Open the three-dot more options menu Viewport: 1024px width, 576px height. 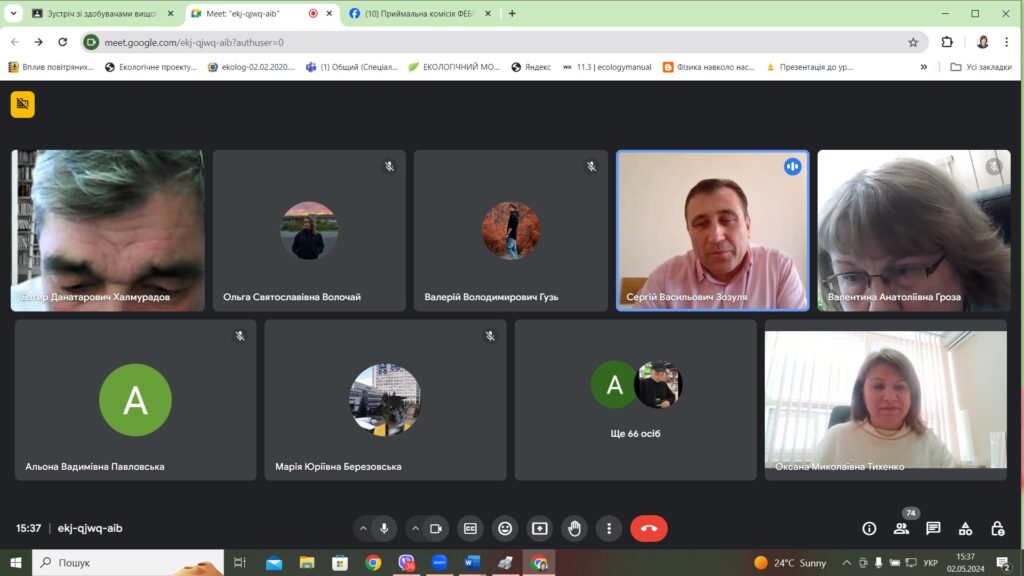[x=609, y=528]
